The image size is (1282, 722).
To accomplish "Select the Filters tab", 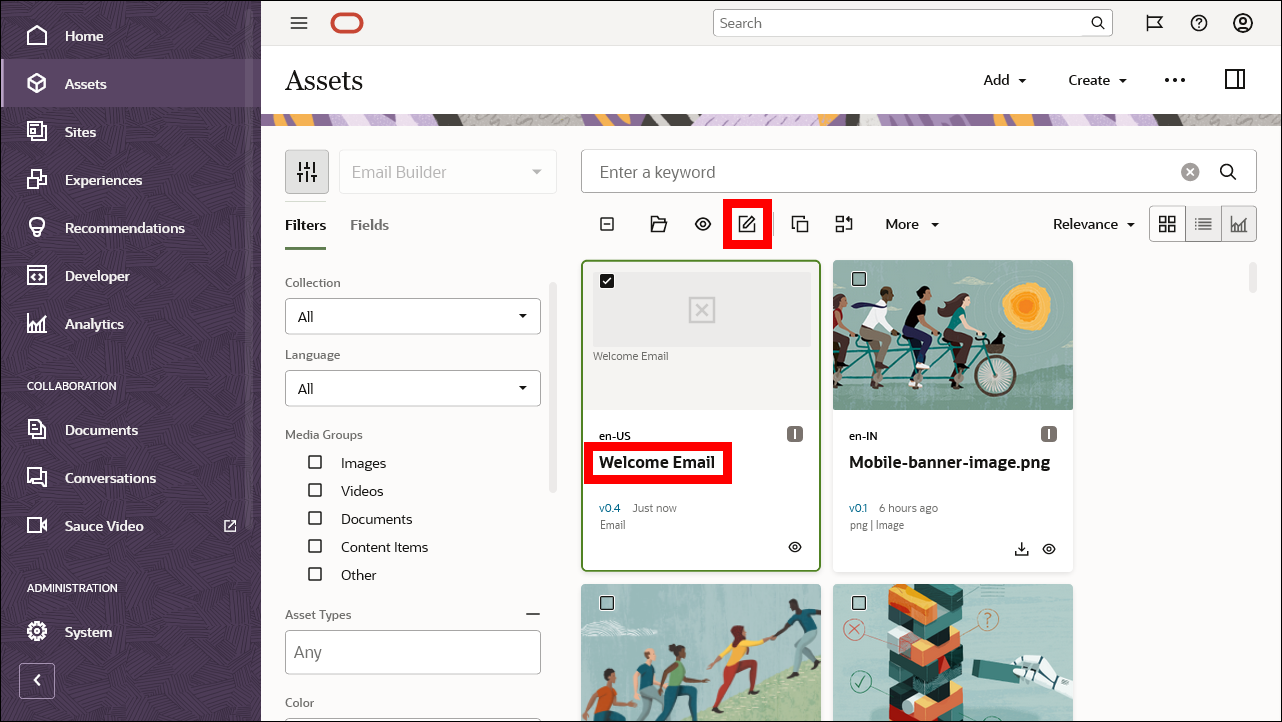I will coord(305,225).
